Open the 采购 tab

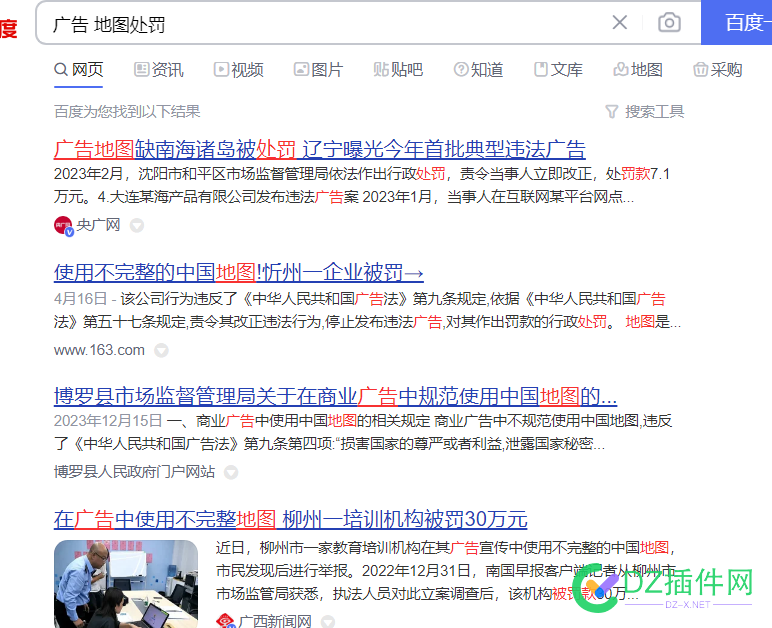[718, 69]
